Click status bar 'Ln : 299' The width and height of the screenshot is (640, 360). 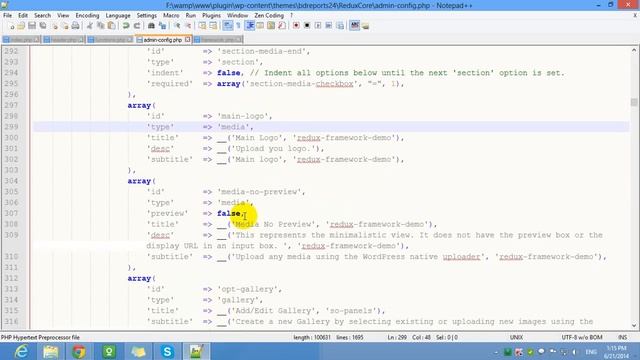click(x=397, y=338)
